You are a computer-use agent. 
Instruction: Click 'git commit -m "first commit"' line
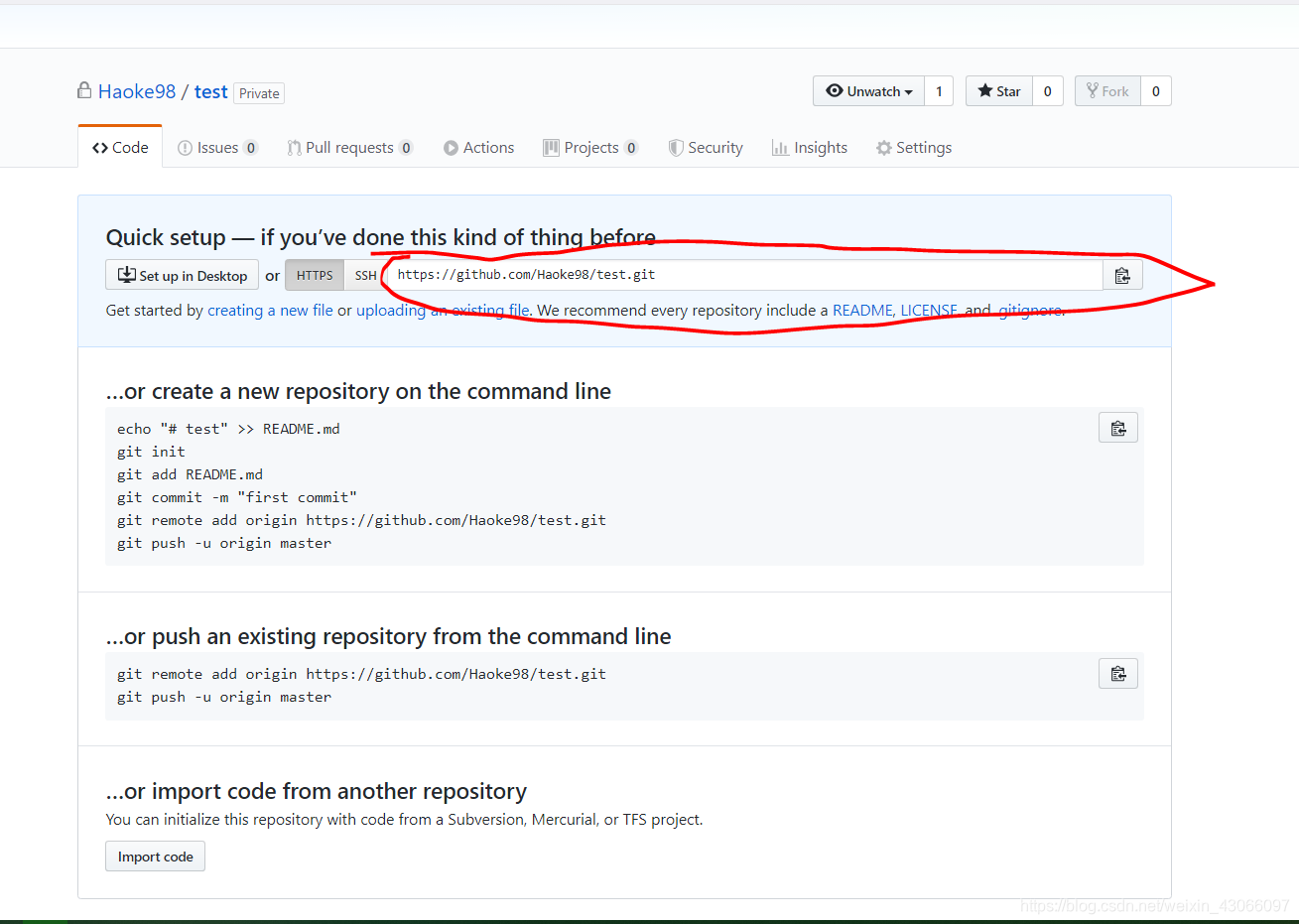(237, 497)
